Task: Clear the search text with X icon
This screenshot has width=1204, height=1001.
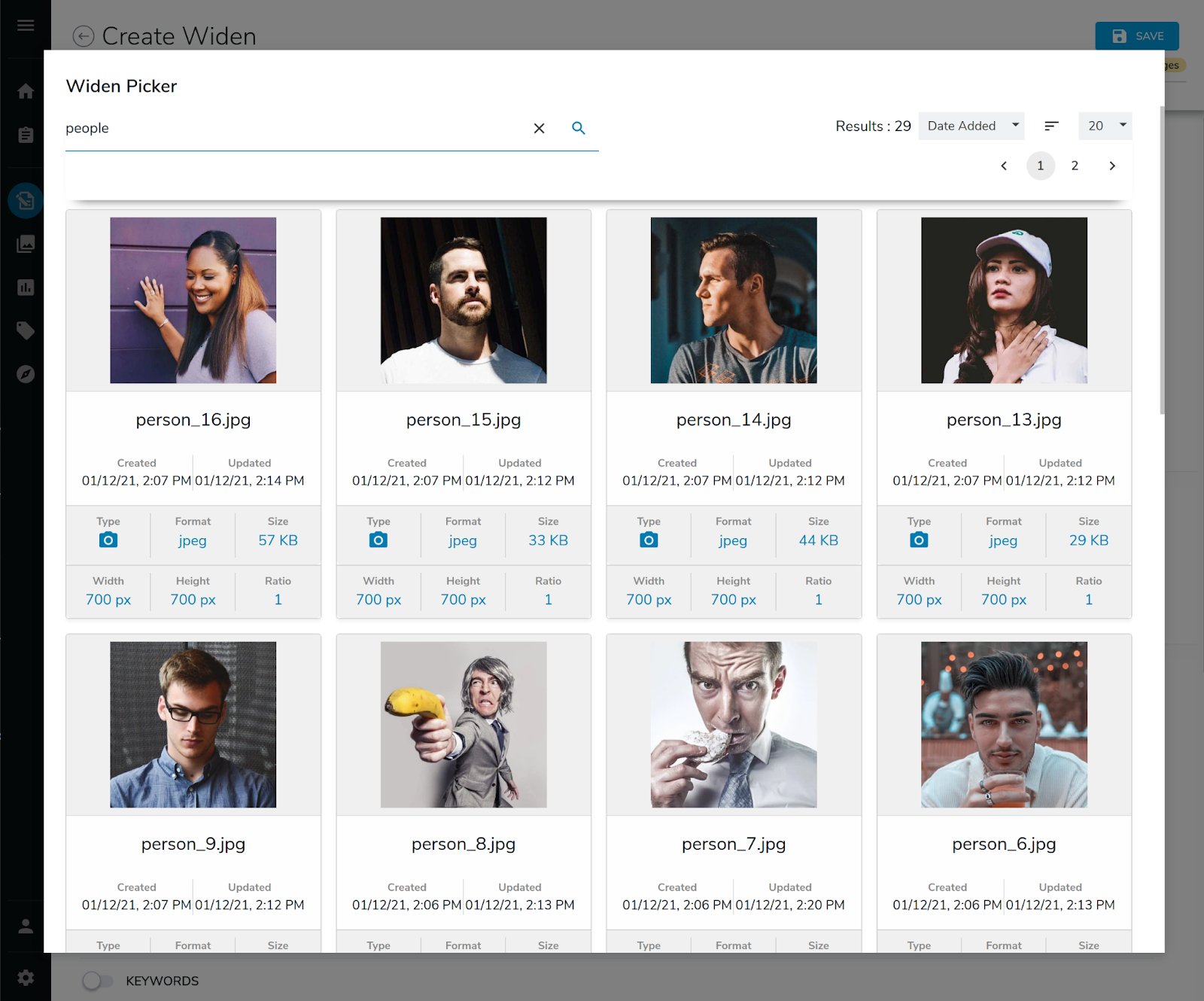Action: coord(539,129)
